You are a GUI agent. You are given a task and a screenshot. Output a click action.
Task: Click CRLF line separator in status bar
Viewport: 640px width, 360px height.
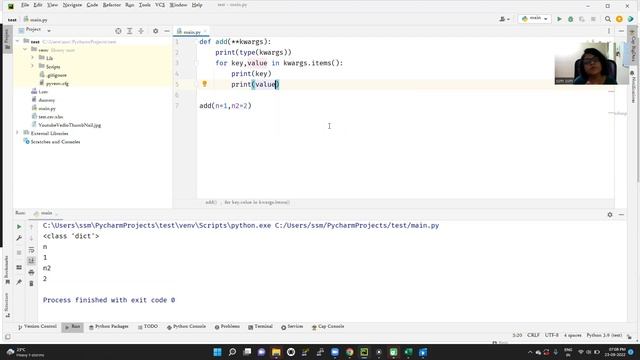click(533, 335)
